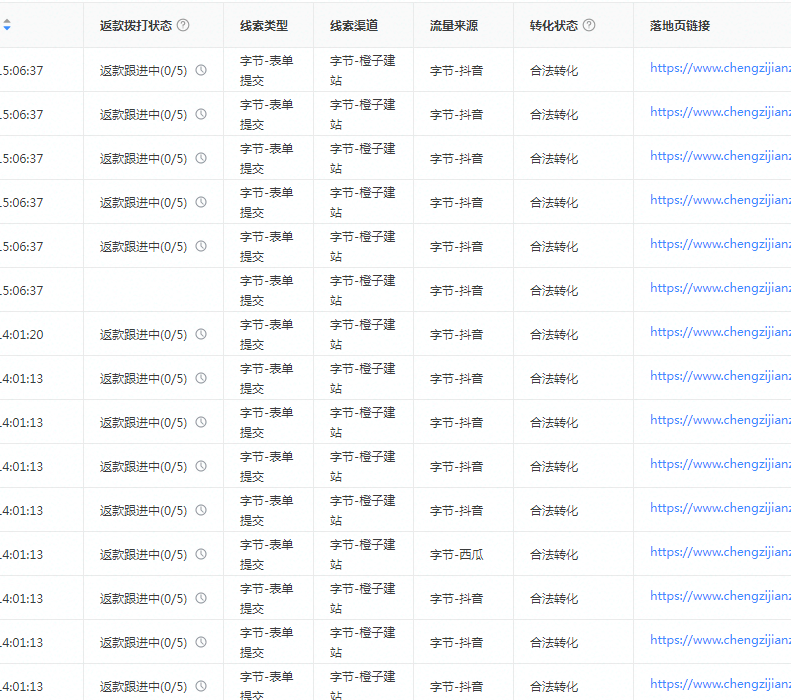Click the clock icon in the third table row
The image size is (791, 700).
tap(201, 158)
